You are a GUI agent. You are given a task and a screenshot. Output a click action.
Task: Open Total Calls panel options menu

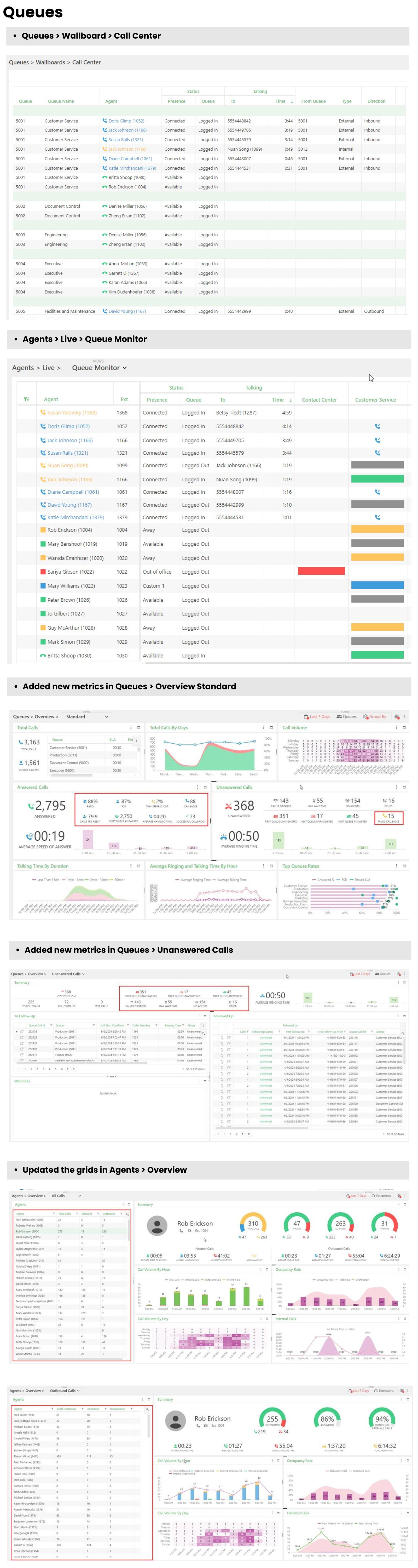[x=131, y=727]
